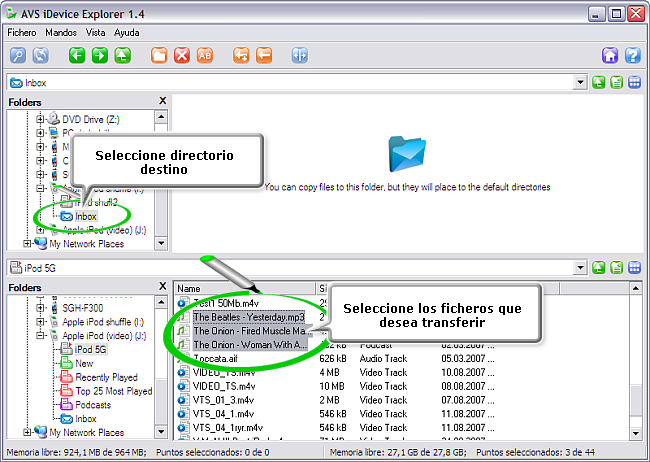
Task: Click top panel list view icon
Action: pyautogui.click(x=616, y=83)
